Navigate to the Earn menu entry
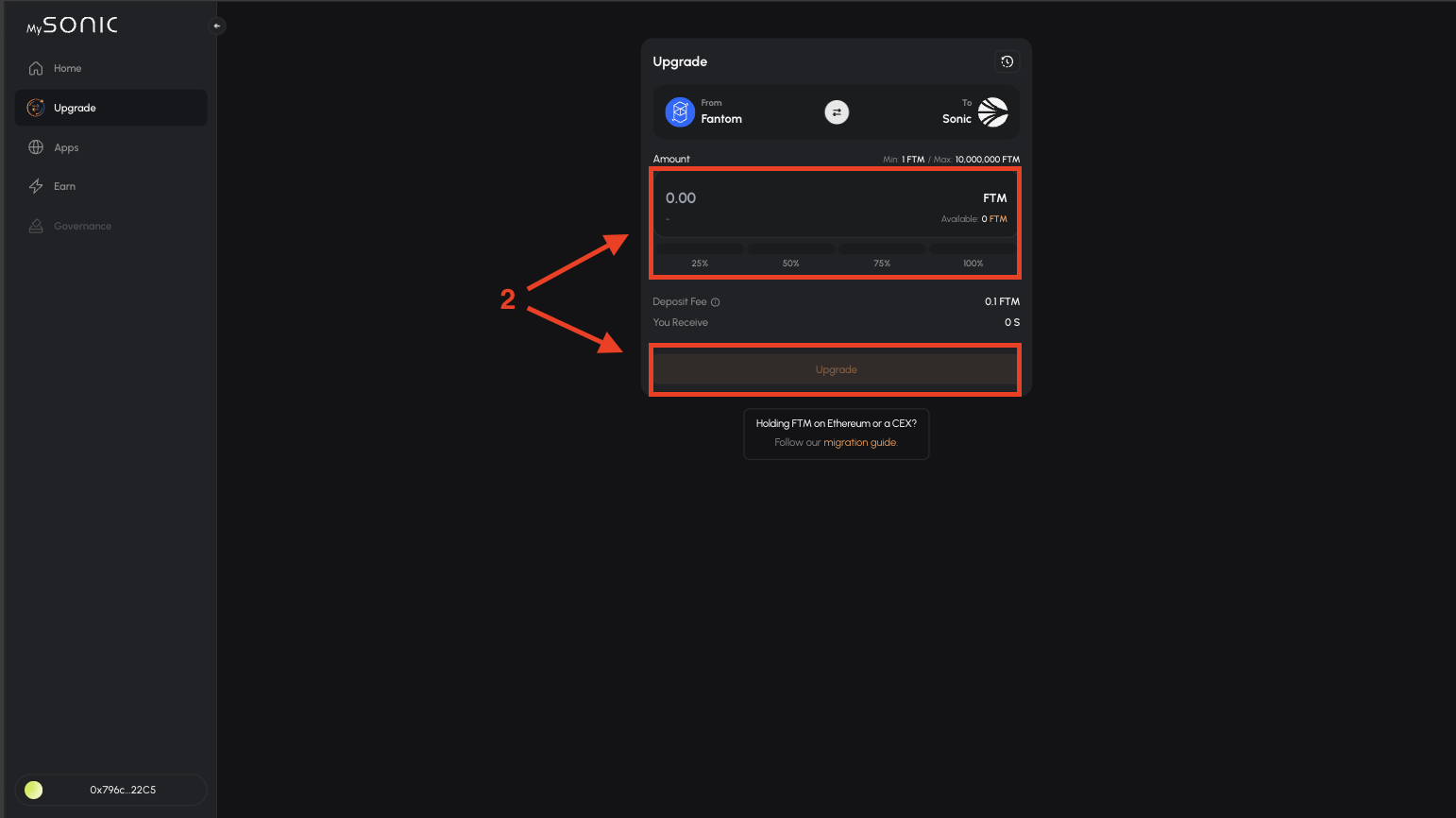The width and height of the screenshot is (1456, 818). 62,186
